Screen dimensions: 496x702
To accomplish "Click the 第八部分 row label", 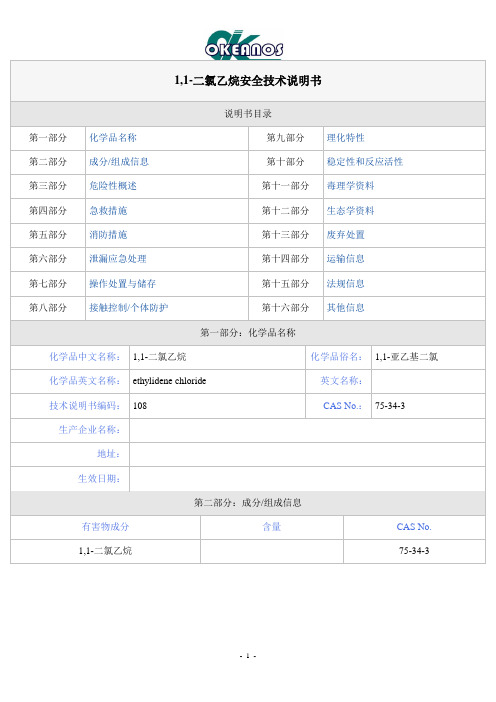I will pos(48,308).
